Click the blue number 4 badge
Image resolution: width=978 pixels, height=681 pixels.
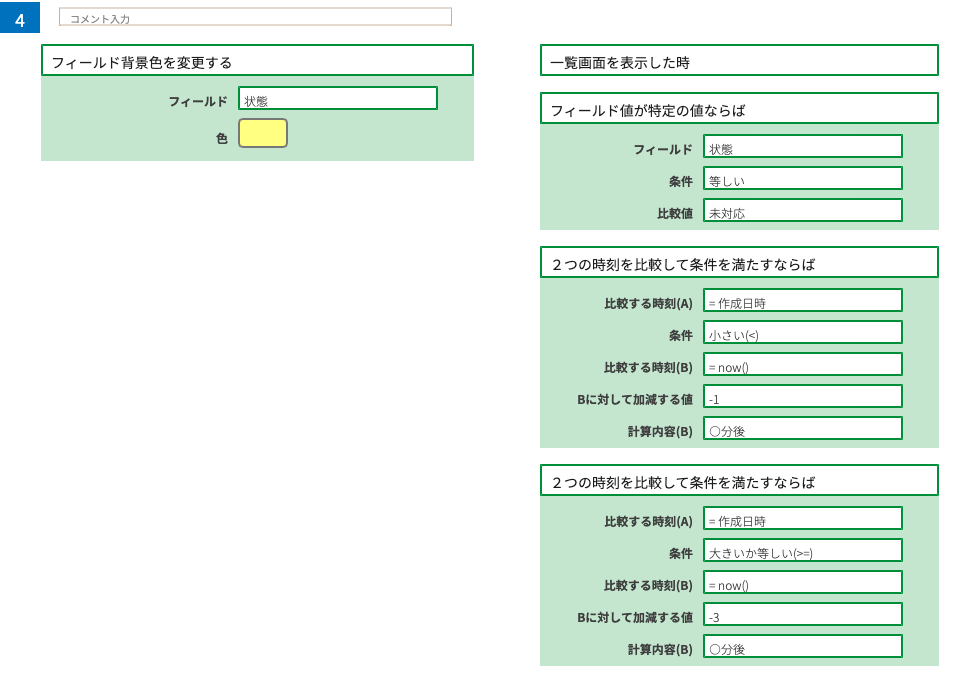20,17
